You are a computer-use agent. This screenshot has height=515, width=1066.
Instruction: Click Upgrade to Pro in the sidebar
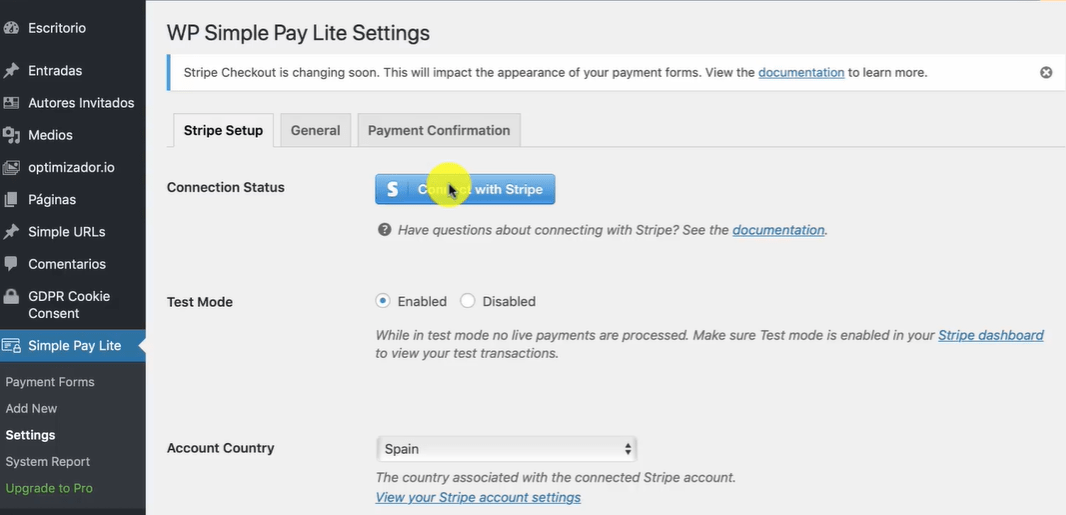click(49, 488)
